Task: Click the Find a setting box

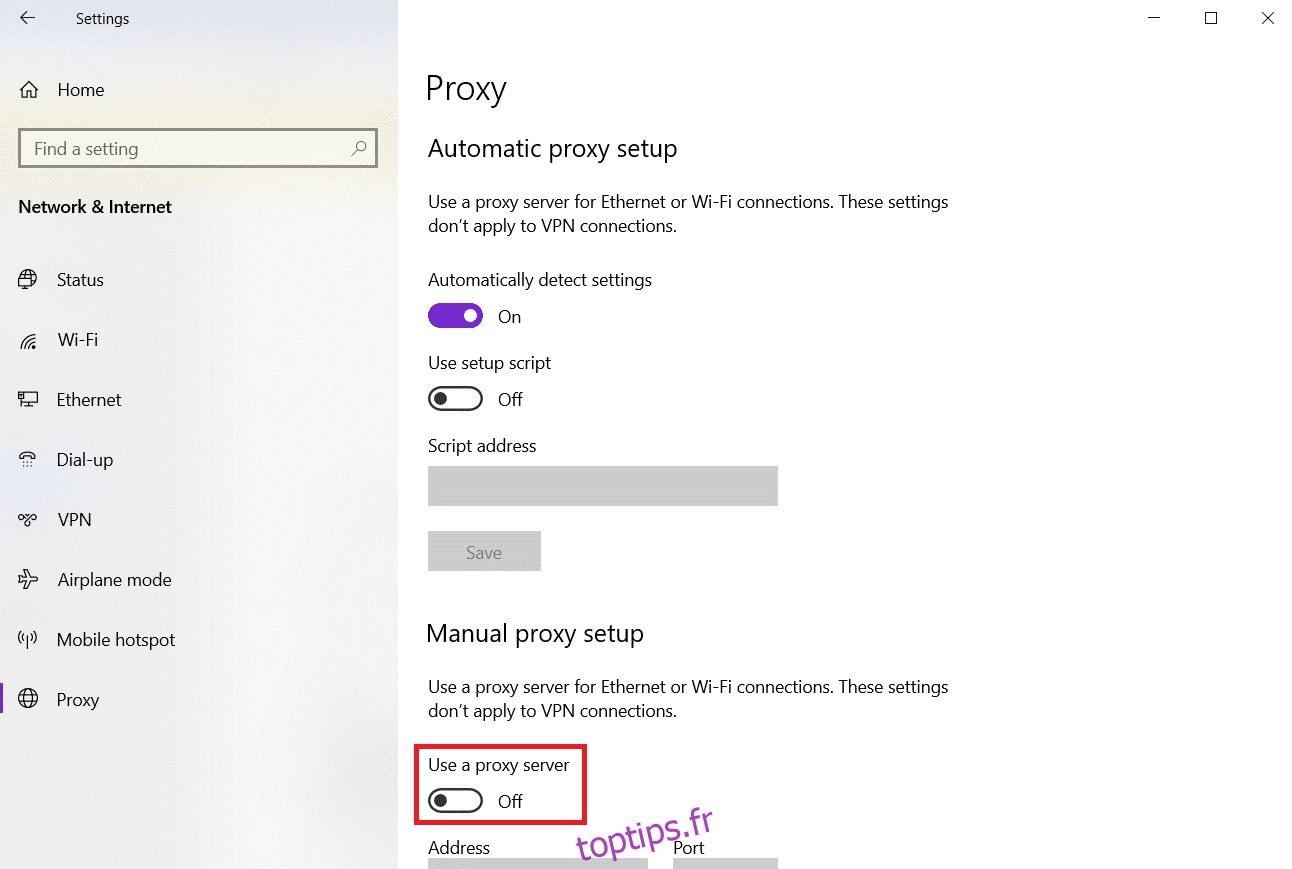Action: tap(185, 149)
